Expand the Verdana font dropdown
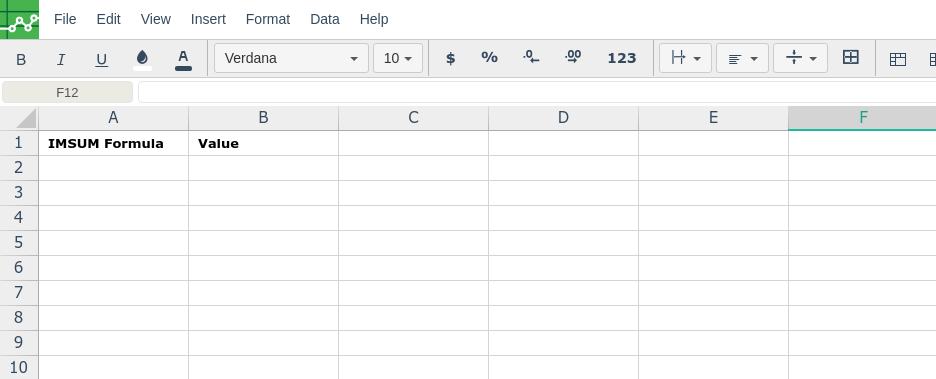Viewport: 936px width, 379px height. tap(291, 58)
